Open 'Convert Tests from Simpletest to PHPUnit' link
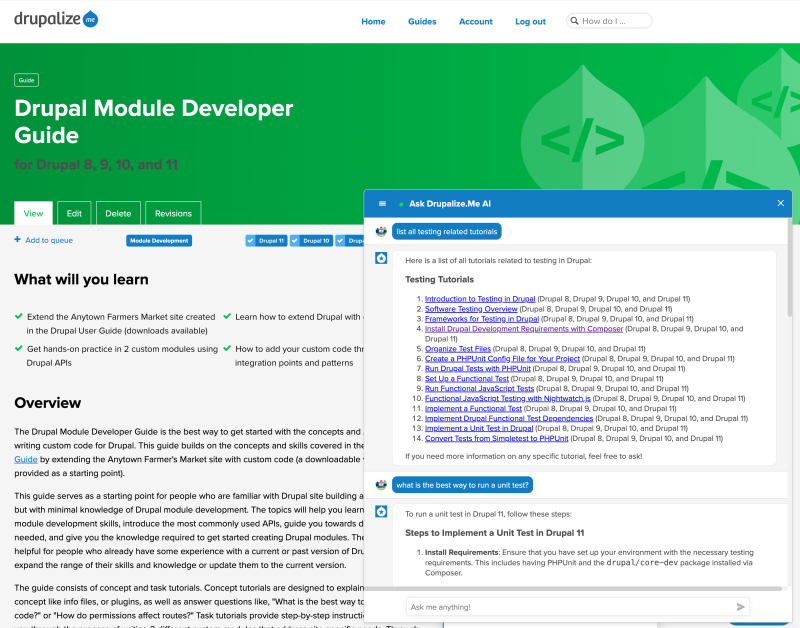This screenshot has height=628, width=800. [x=496, y=438]
